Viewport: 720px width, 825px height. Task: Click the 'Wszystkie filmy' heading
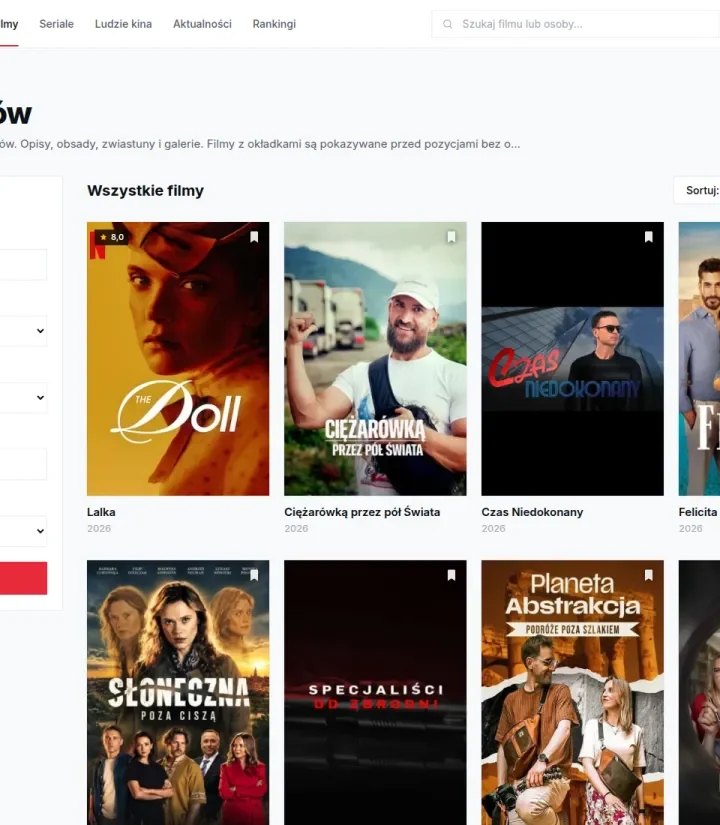click(x=145, y=190)
